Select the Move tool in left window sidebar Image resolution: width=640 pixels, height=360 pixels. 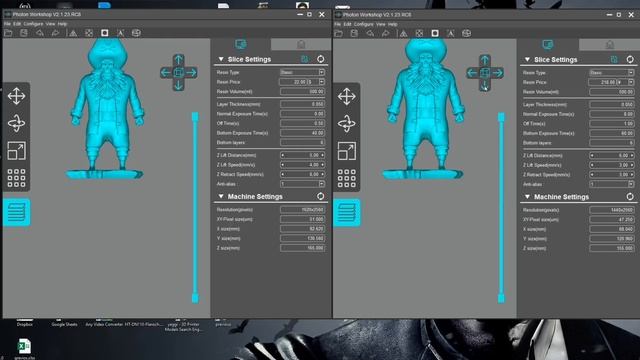tap(16, 96)
